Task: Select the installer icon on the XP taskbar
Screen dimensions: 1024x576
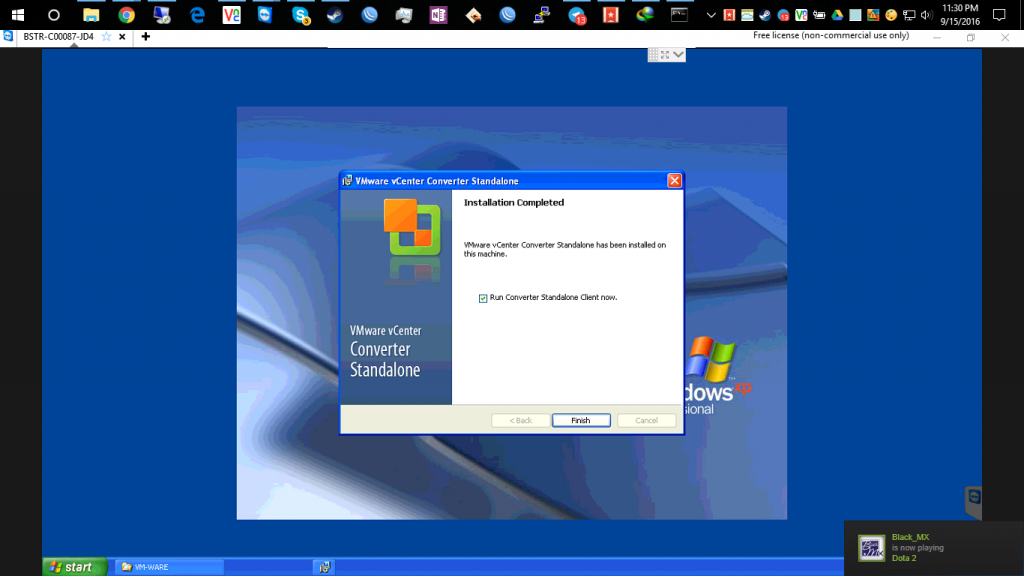Action: pos(325,567)
